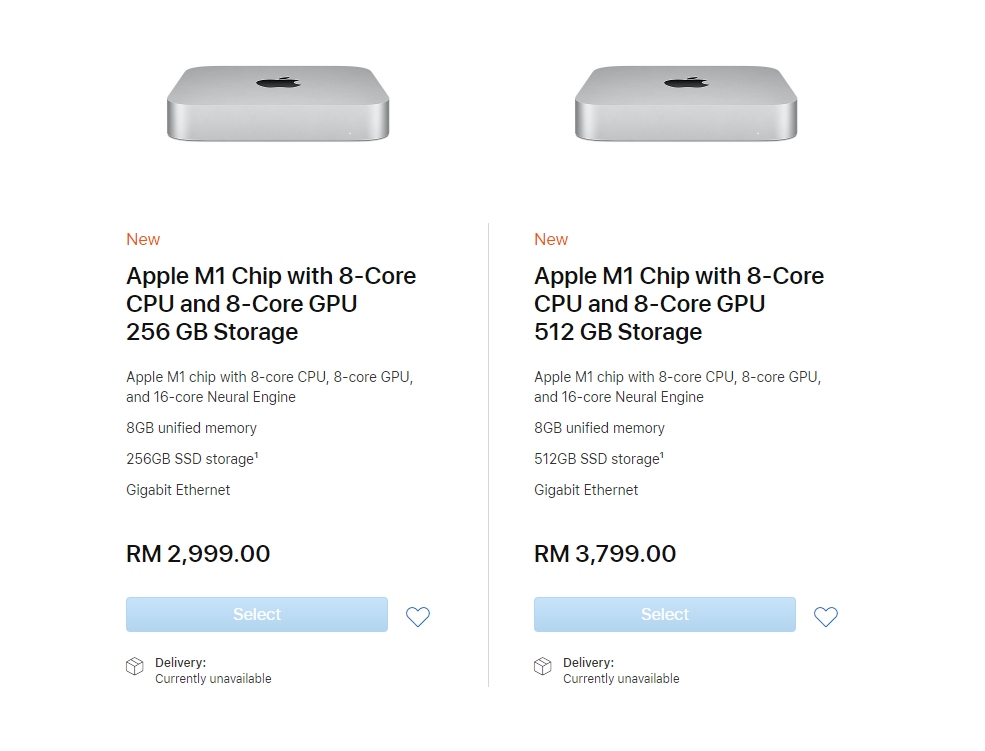The image size is (985, 751).
Task: Click the 512 GB Storage product title
Action: tap(679, 304)
